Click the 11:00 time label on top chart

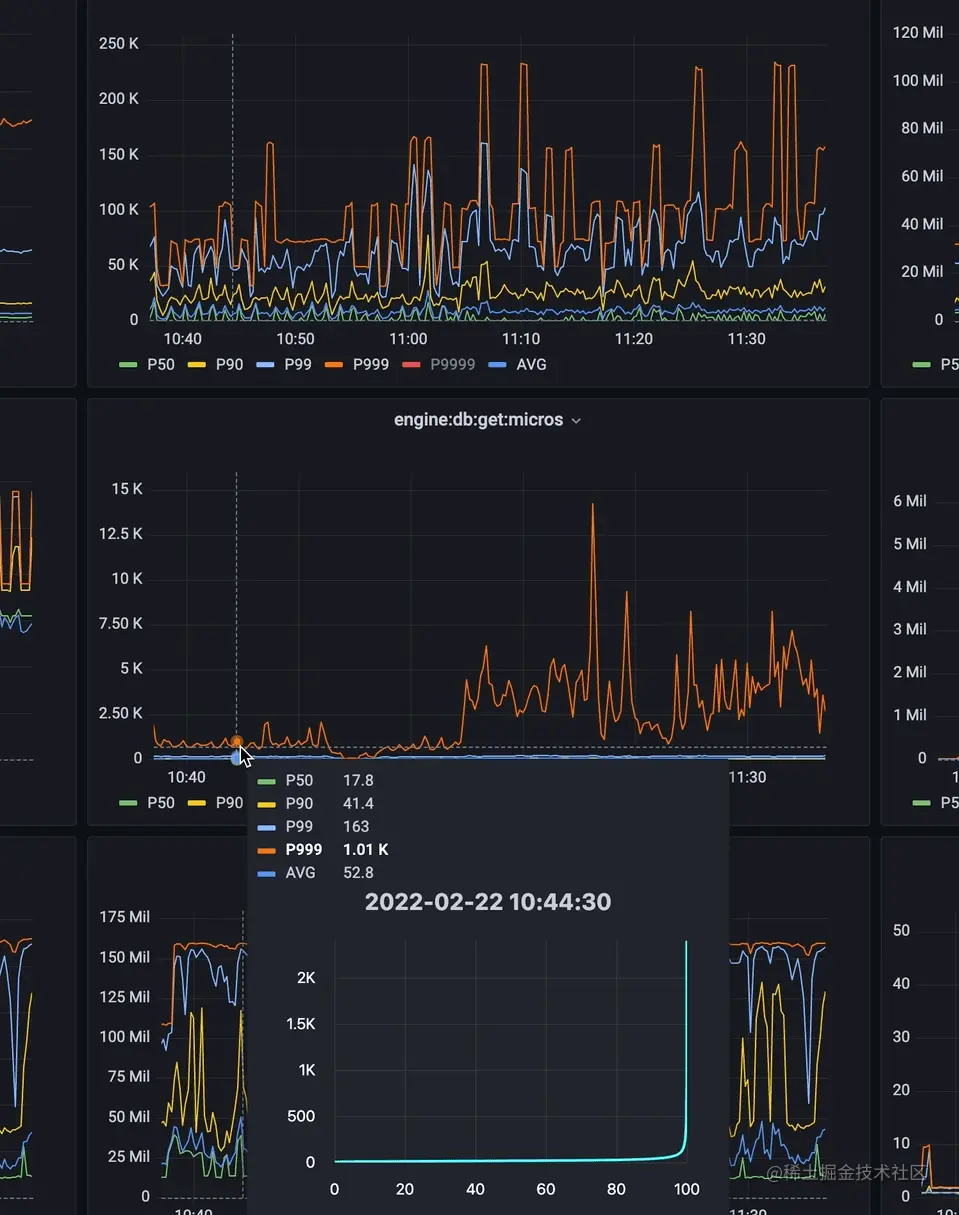408,339
